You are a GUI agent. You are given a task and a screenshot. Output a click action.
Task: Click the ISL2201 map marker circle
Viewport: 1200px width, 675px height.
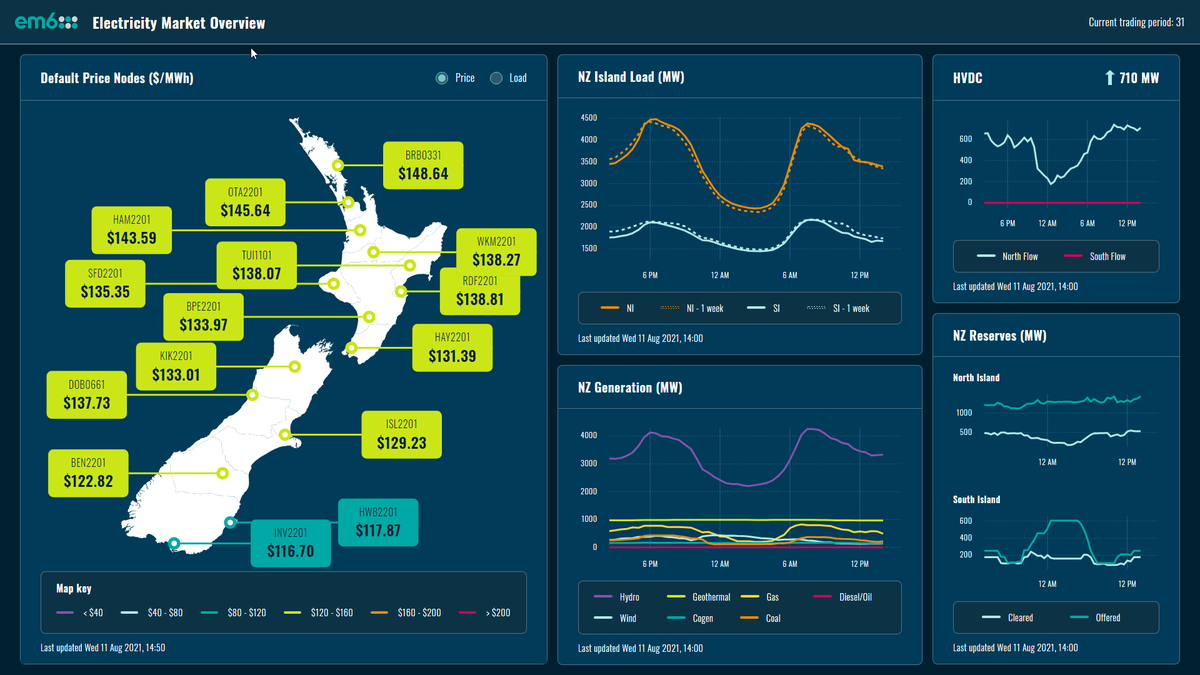[x=286, y=434]
